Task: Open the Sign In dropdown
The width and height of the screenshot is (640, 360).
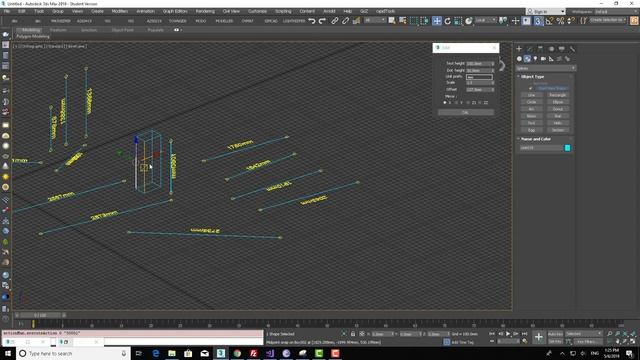Action: pos(545,12)
